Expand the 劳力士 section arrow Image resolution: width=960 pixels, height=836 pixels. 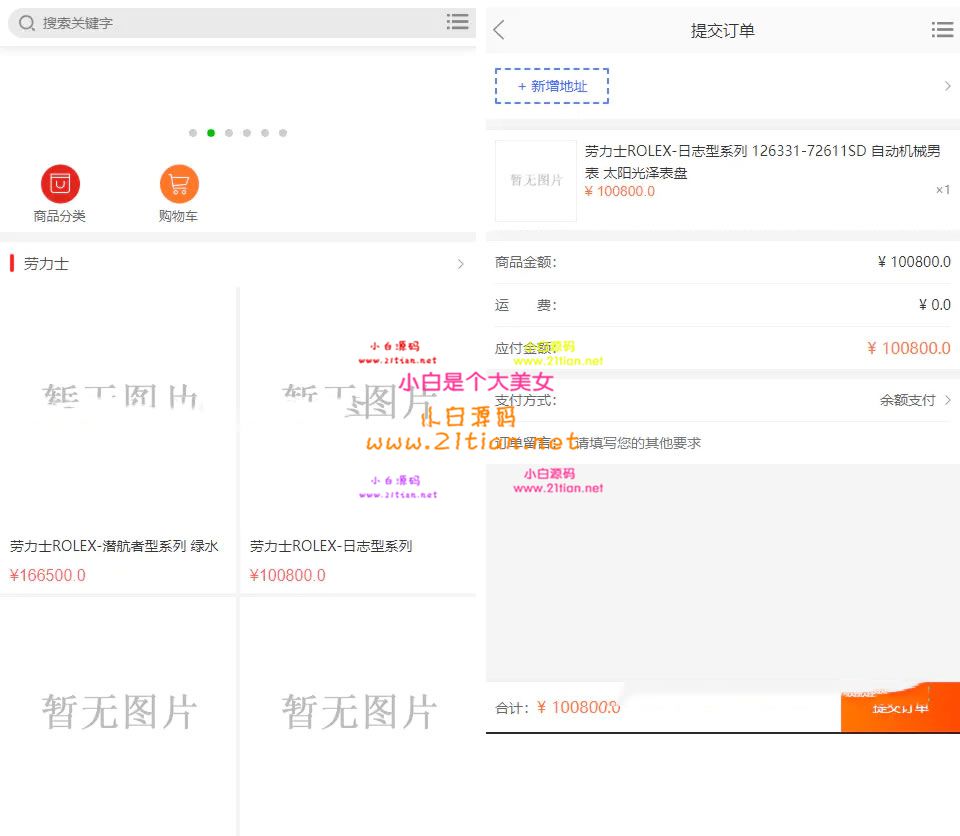[x=461, y=264]
